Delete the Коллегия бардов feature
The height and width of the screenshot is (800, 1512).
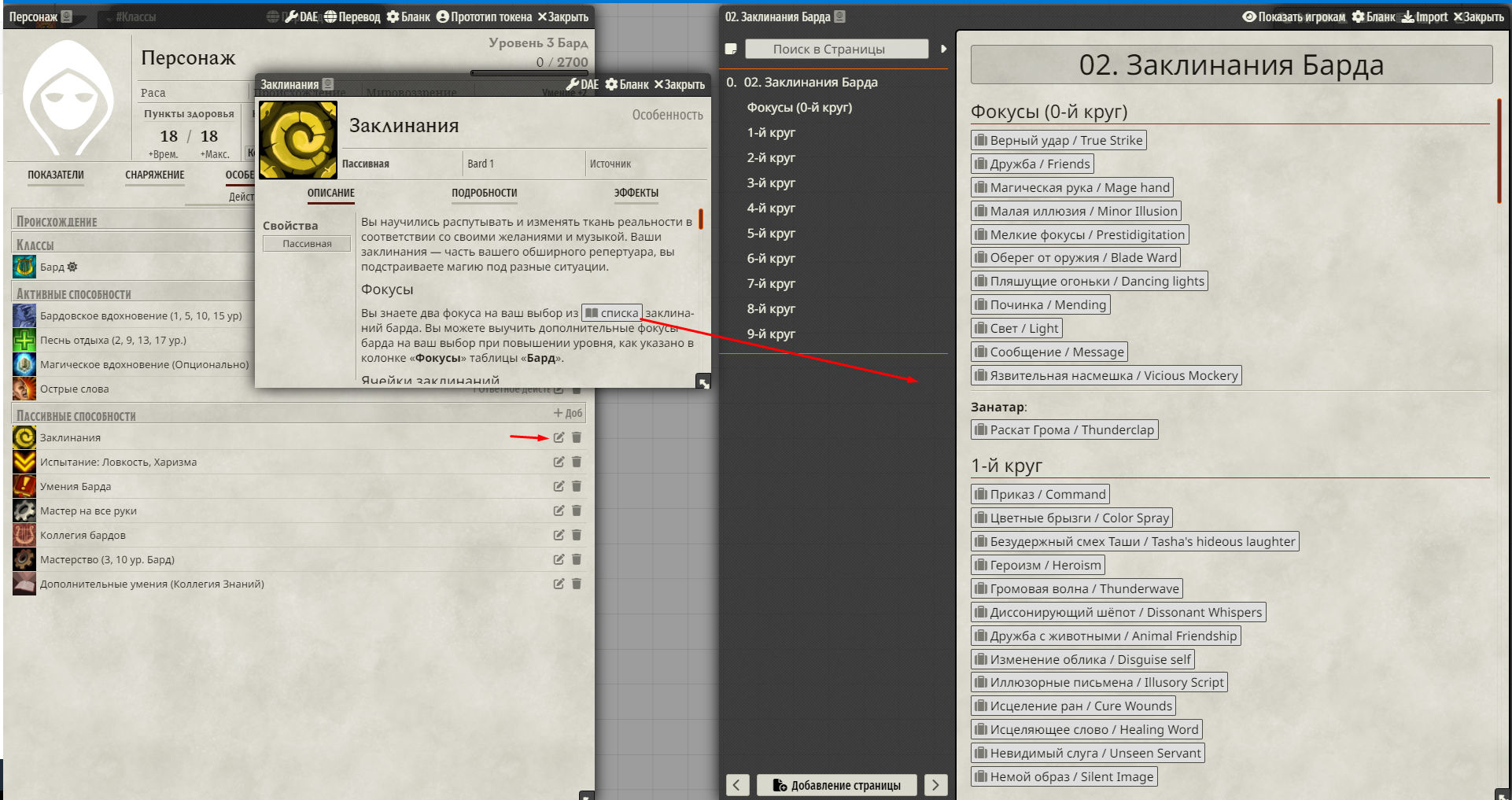pyautogui.click(x=576, y=535)
